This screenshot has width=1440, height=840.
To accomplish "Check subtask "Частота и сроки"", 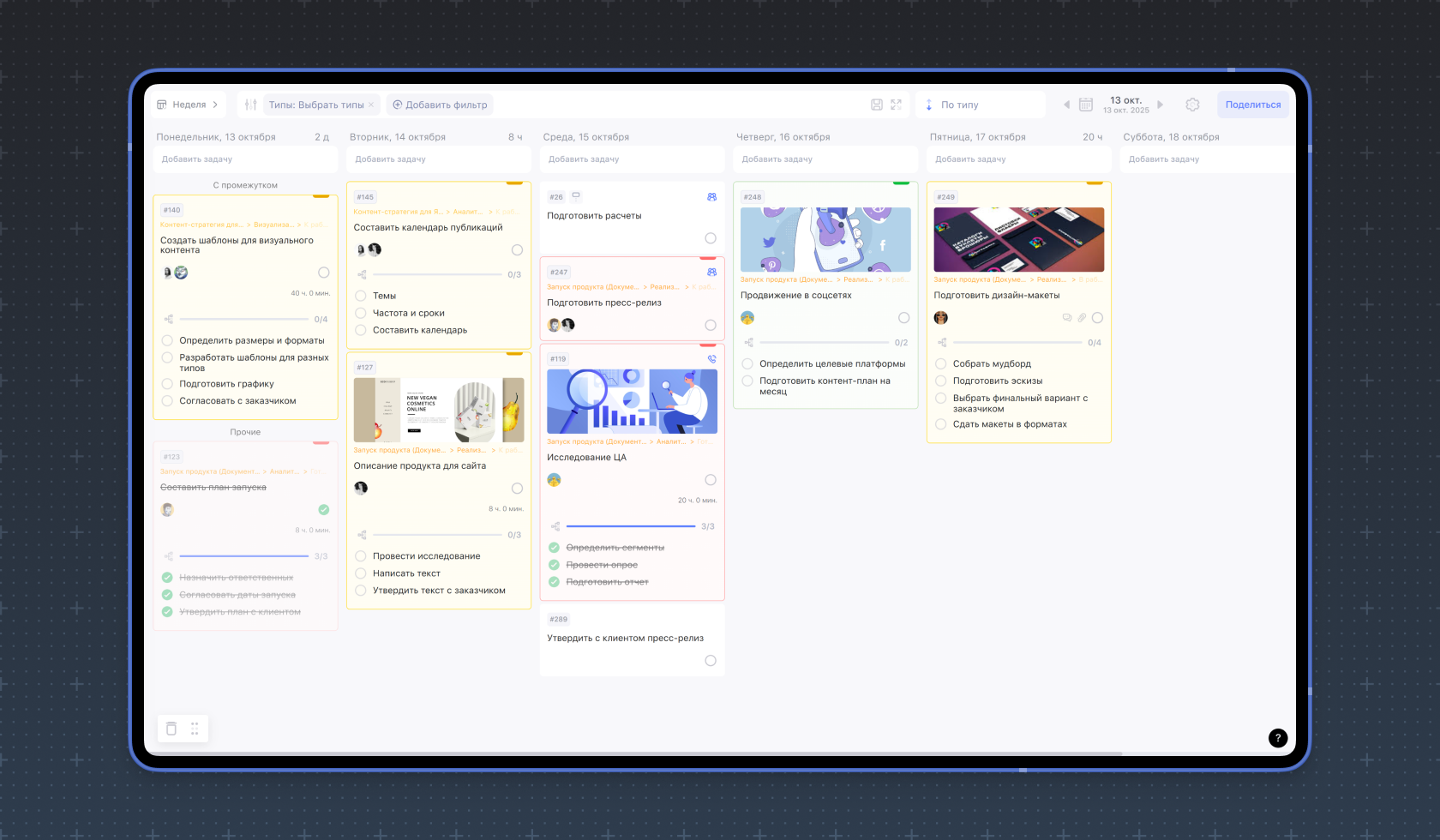I will (x=361, y=313).
